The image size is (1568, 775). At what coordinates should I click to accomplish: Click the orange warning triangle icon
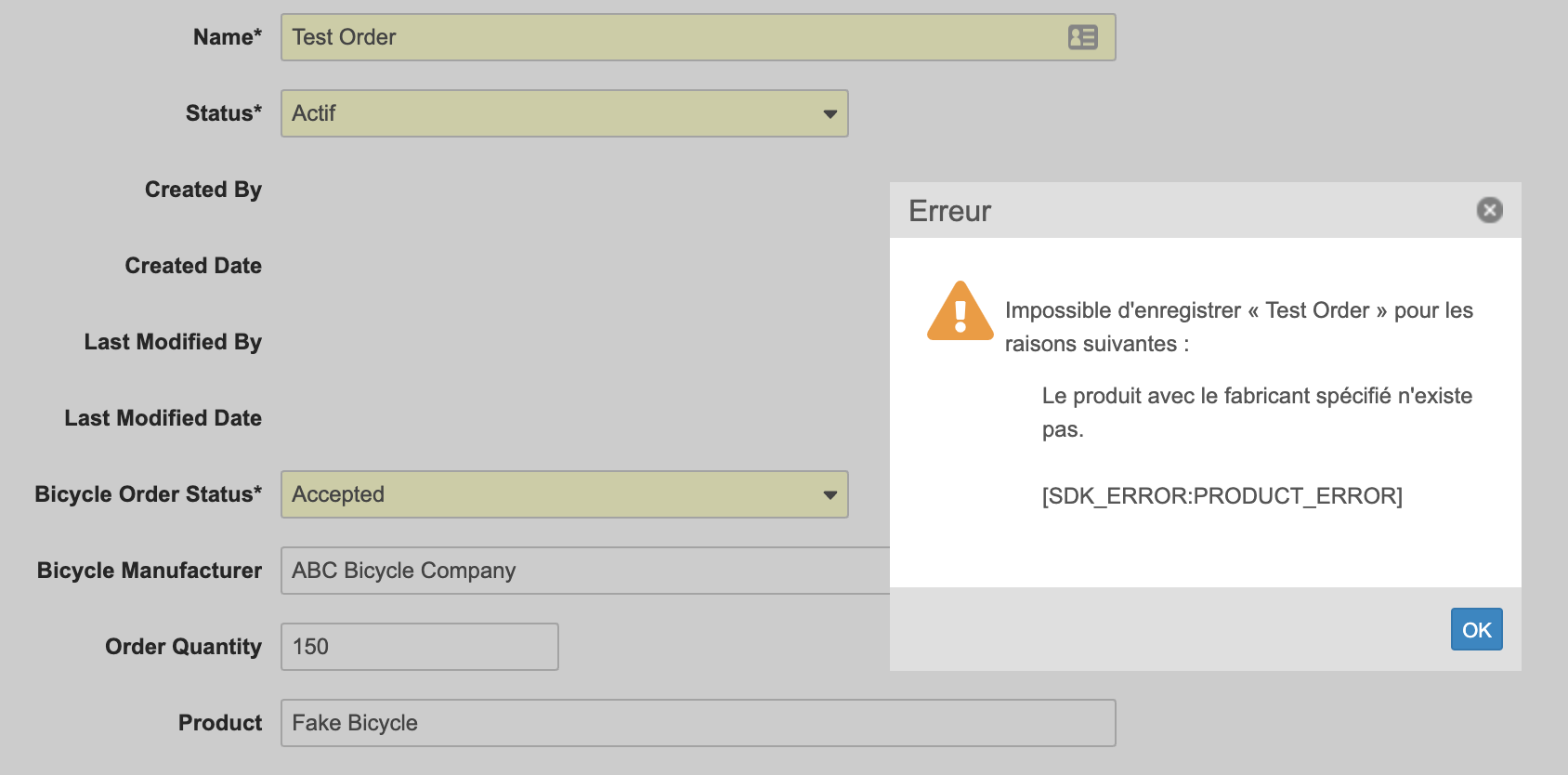coord(960,311)
